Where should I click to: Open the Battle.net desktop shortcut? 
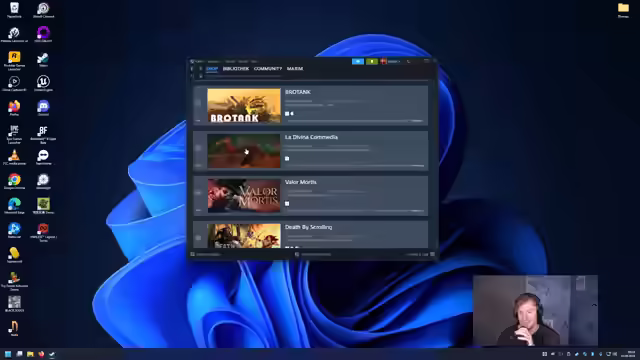click(14, 231)
